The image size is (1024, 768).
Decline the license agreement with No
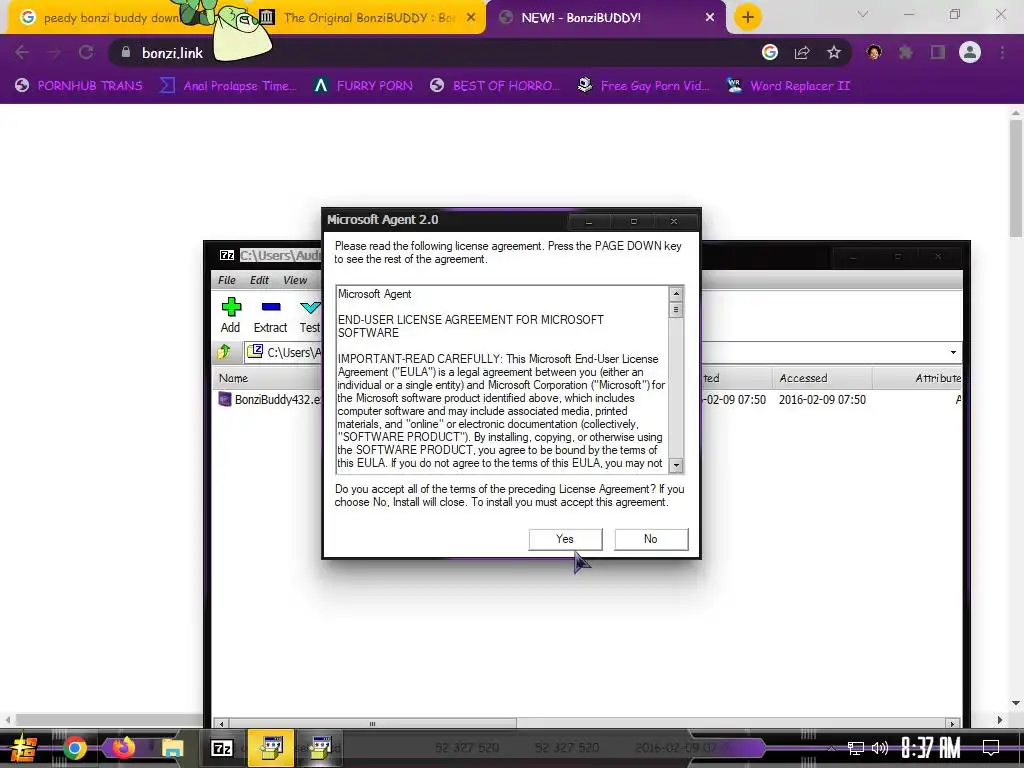[651, 539]
